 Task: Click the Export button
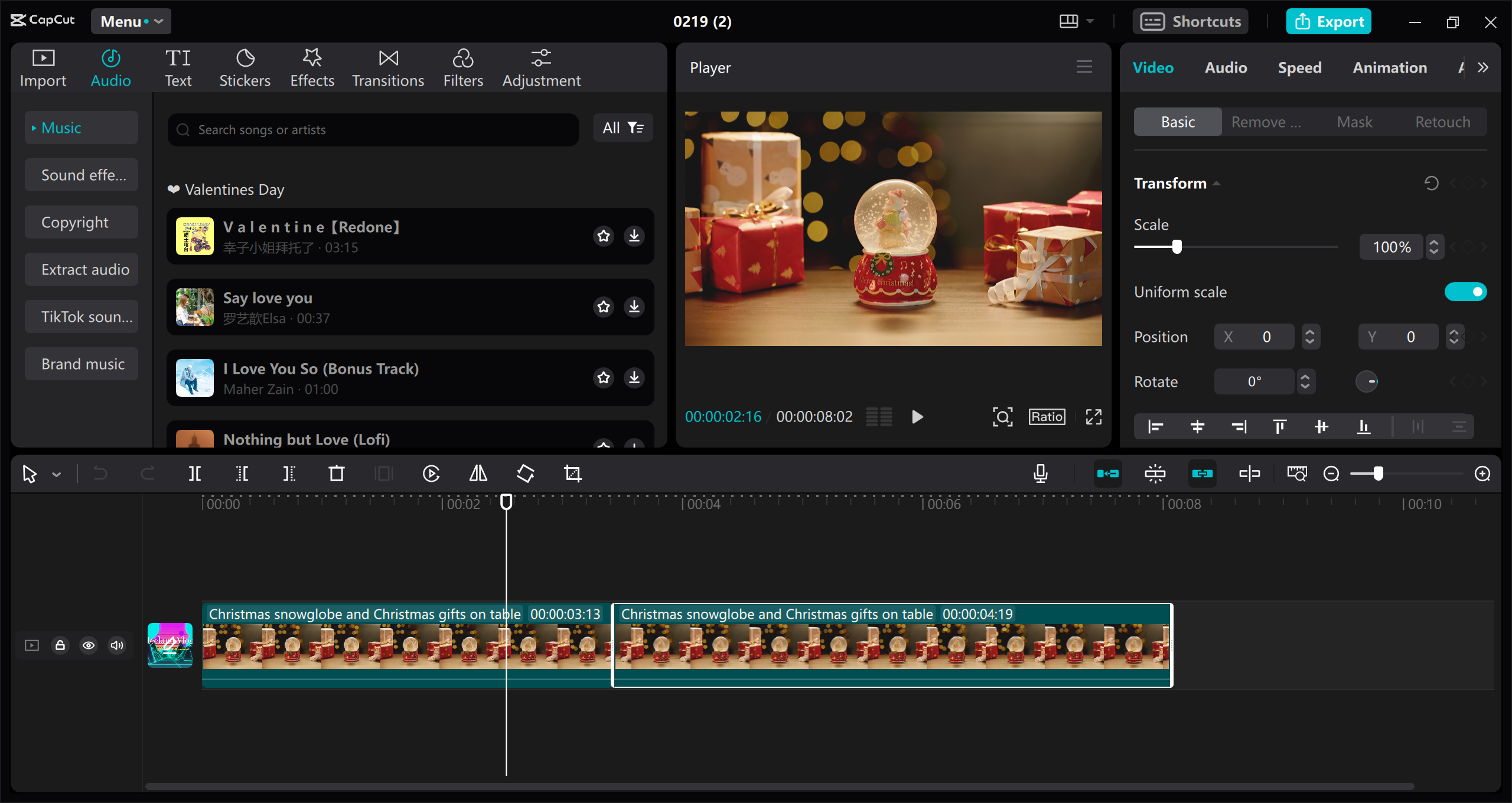1328,21
